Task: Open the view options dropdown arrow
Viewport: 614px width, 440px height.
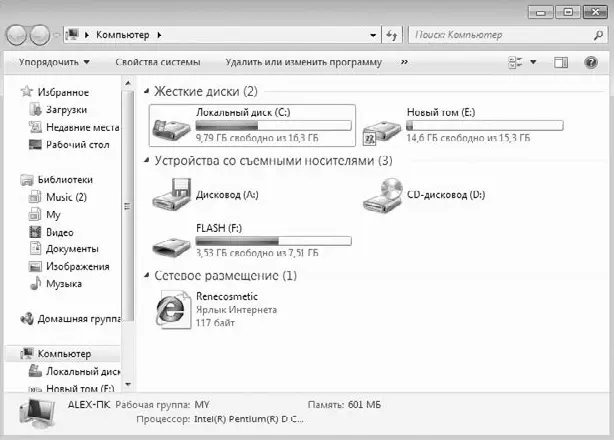Action: (533, 62)
